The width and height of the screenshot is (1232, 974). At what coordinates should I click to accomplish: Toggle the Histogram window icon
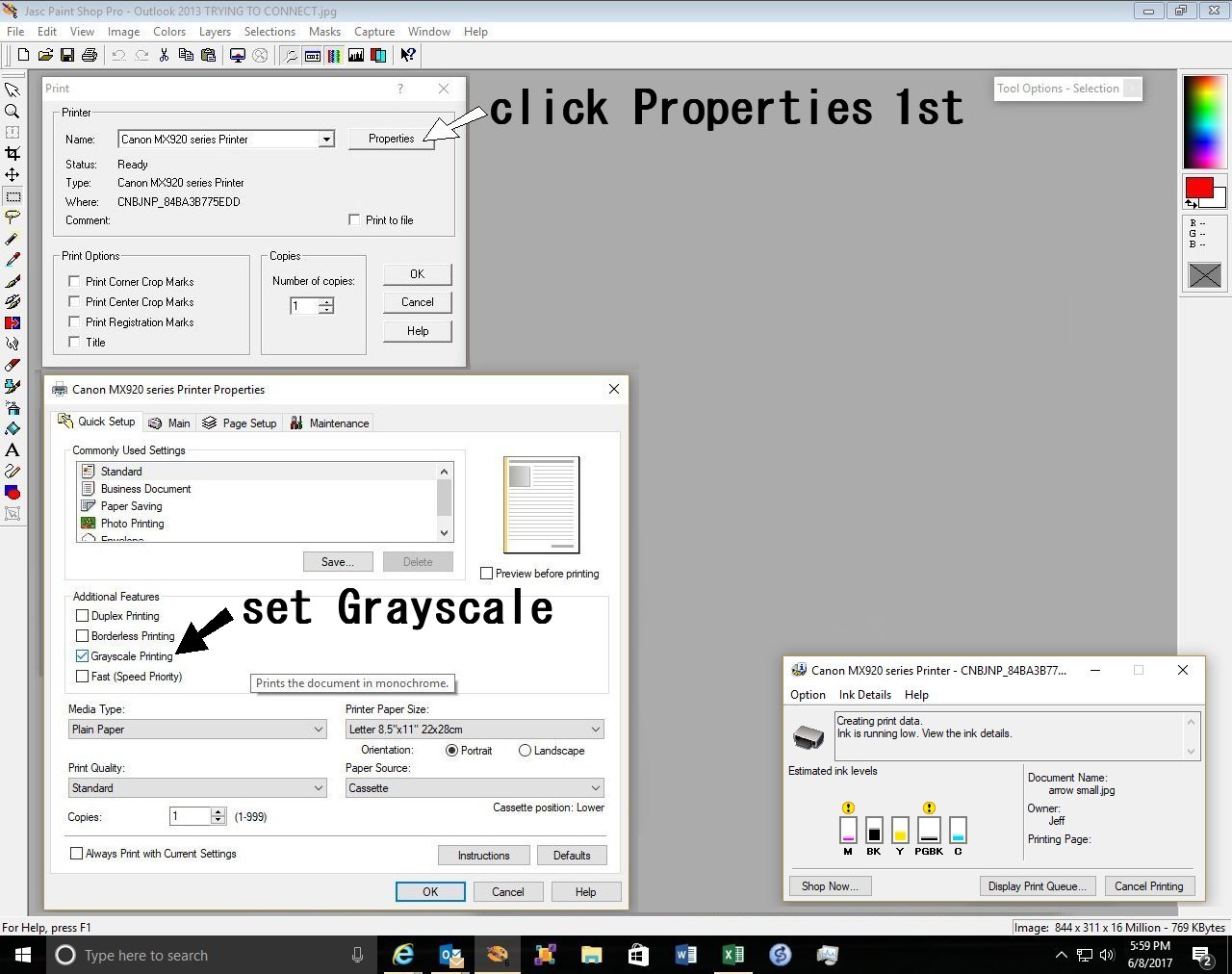click(x=356, y=56)
